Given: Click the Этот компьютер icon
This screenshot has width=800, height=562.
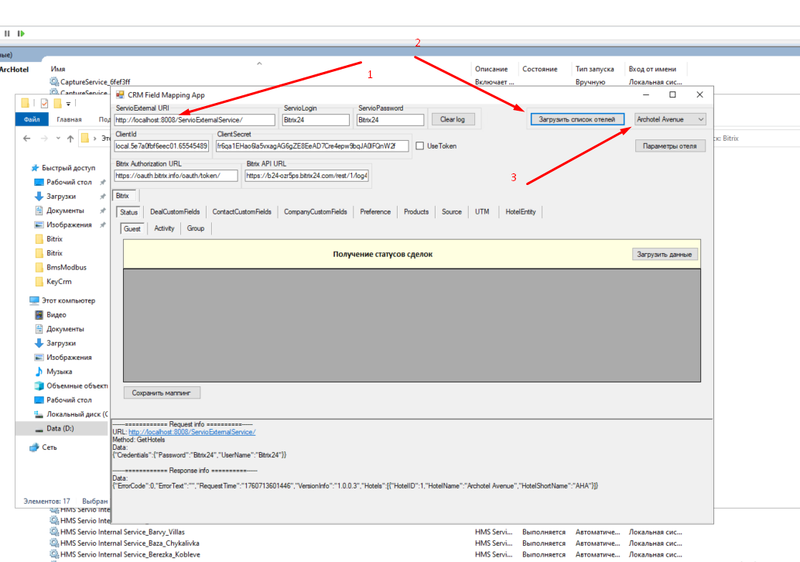Looking at the screenshot, I should [35, 301].
